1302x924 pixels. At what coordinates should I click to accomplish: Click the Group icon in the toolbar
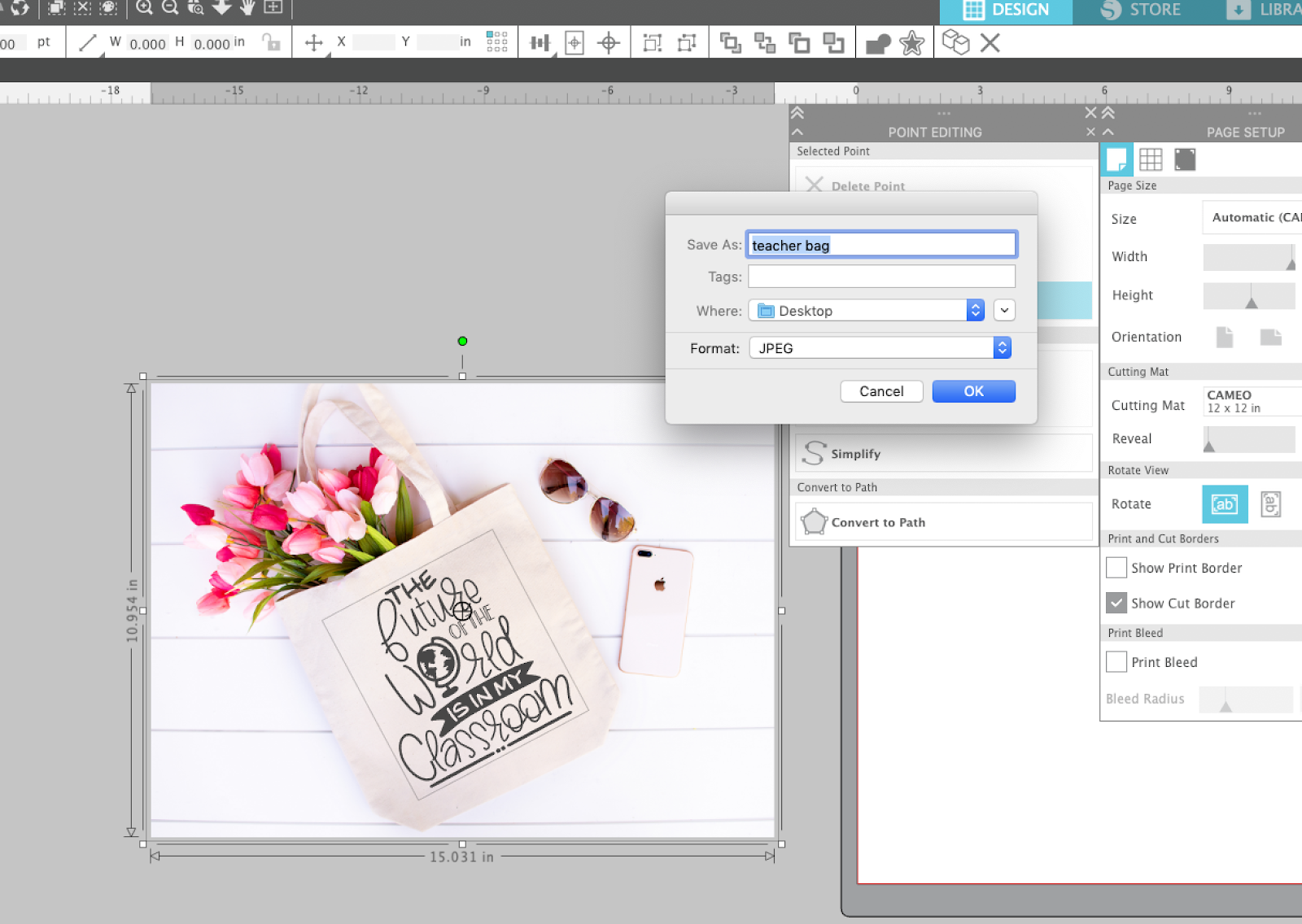point(731,42)
